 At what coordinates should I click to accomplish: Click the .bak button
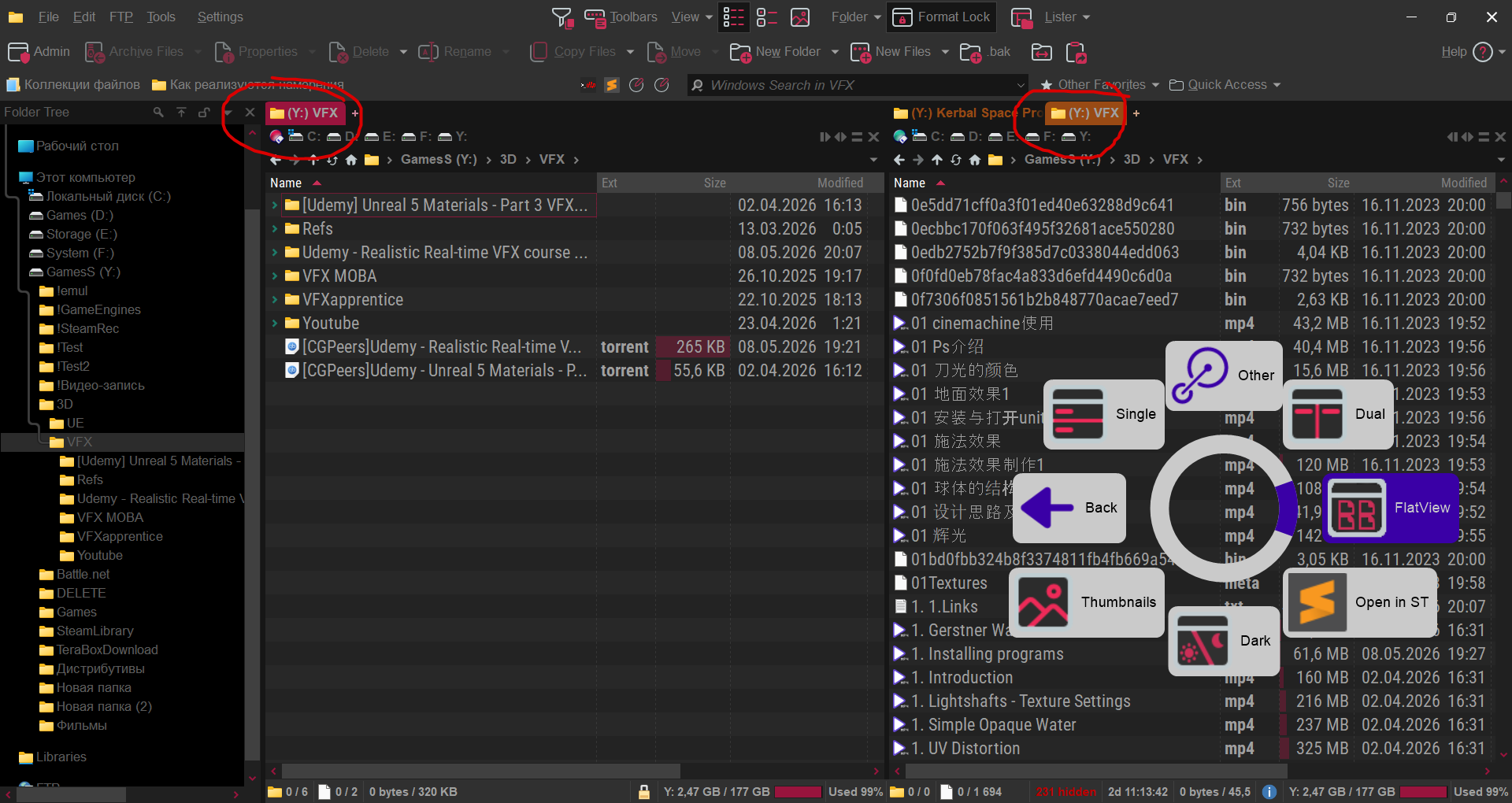tap(985, 52)
